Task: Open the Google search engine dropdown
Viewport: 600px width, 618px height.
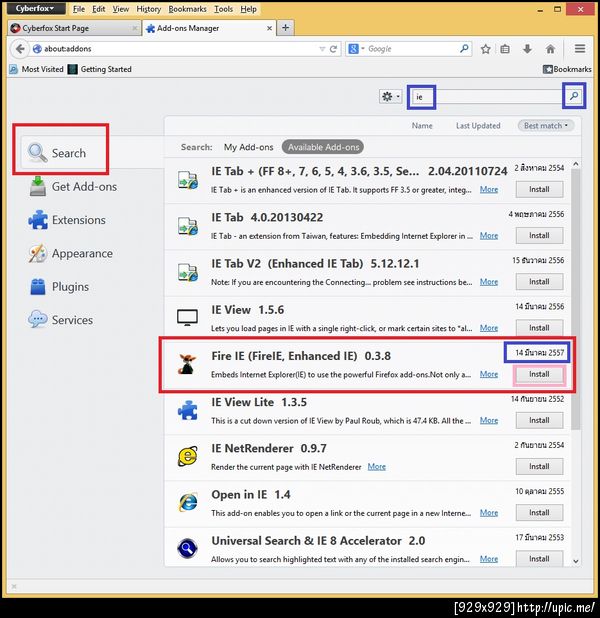Action: tap(356, 49)
